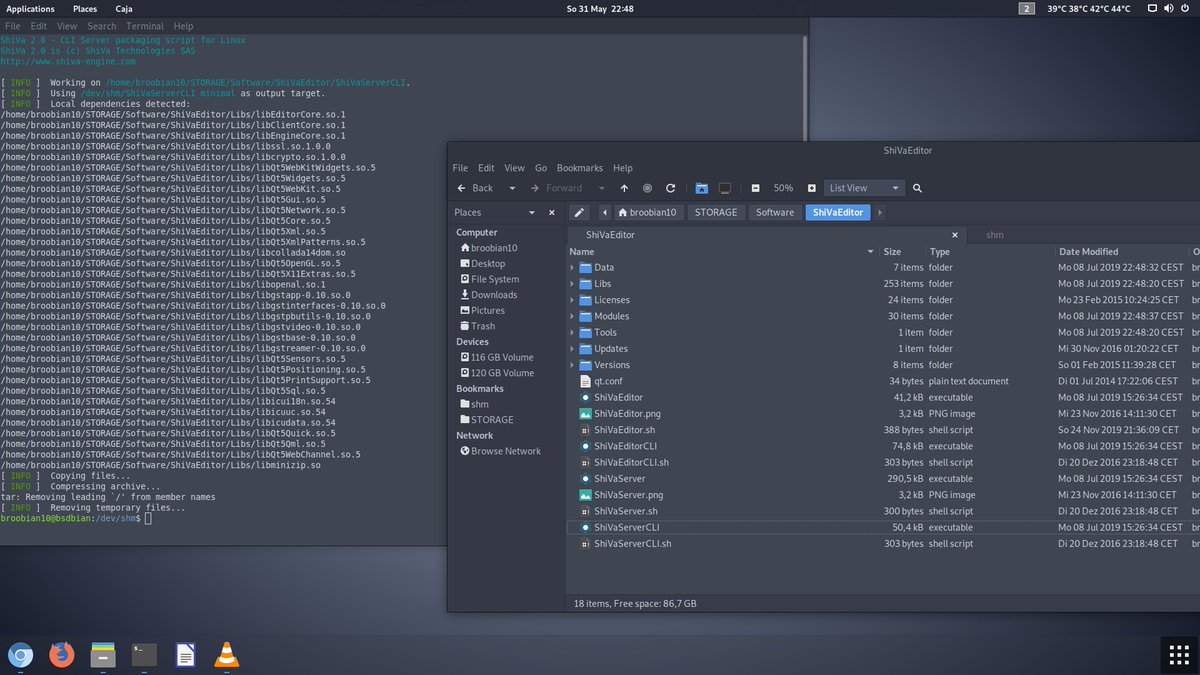This screenshot has height=675, width=1200.
Task: Jump to the Software path button
Action: 775,212
